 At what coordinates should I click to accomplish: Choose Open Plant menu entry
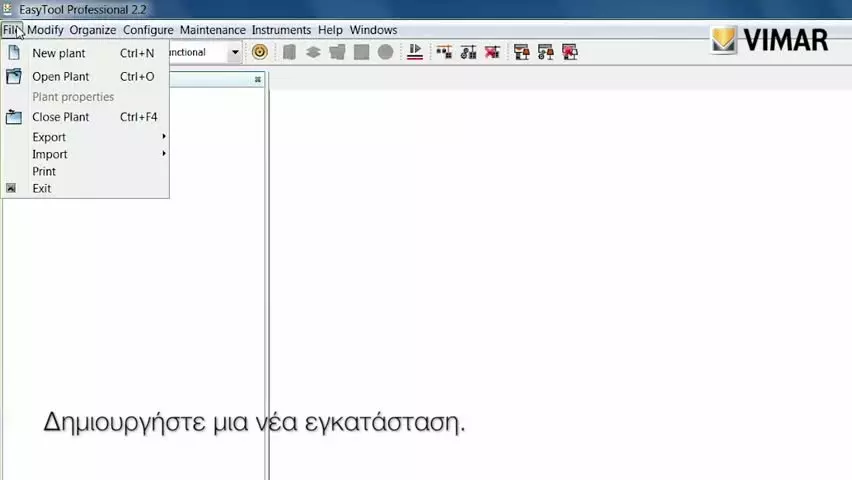(x=85, y=76)
